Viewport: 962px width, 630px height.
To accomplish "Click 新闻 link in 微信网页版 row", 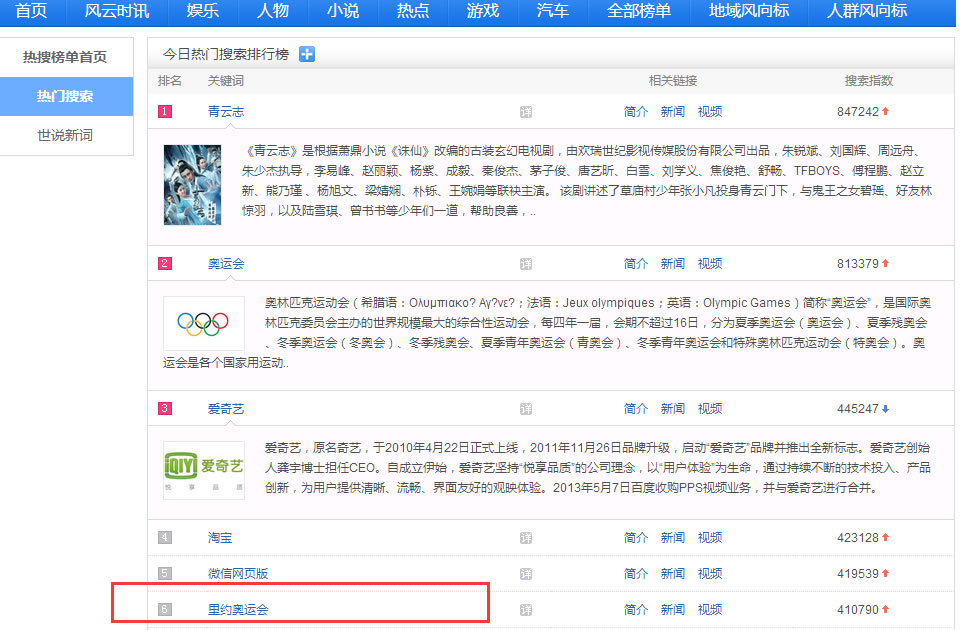I will point(672,574).
